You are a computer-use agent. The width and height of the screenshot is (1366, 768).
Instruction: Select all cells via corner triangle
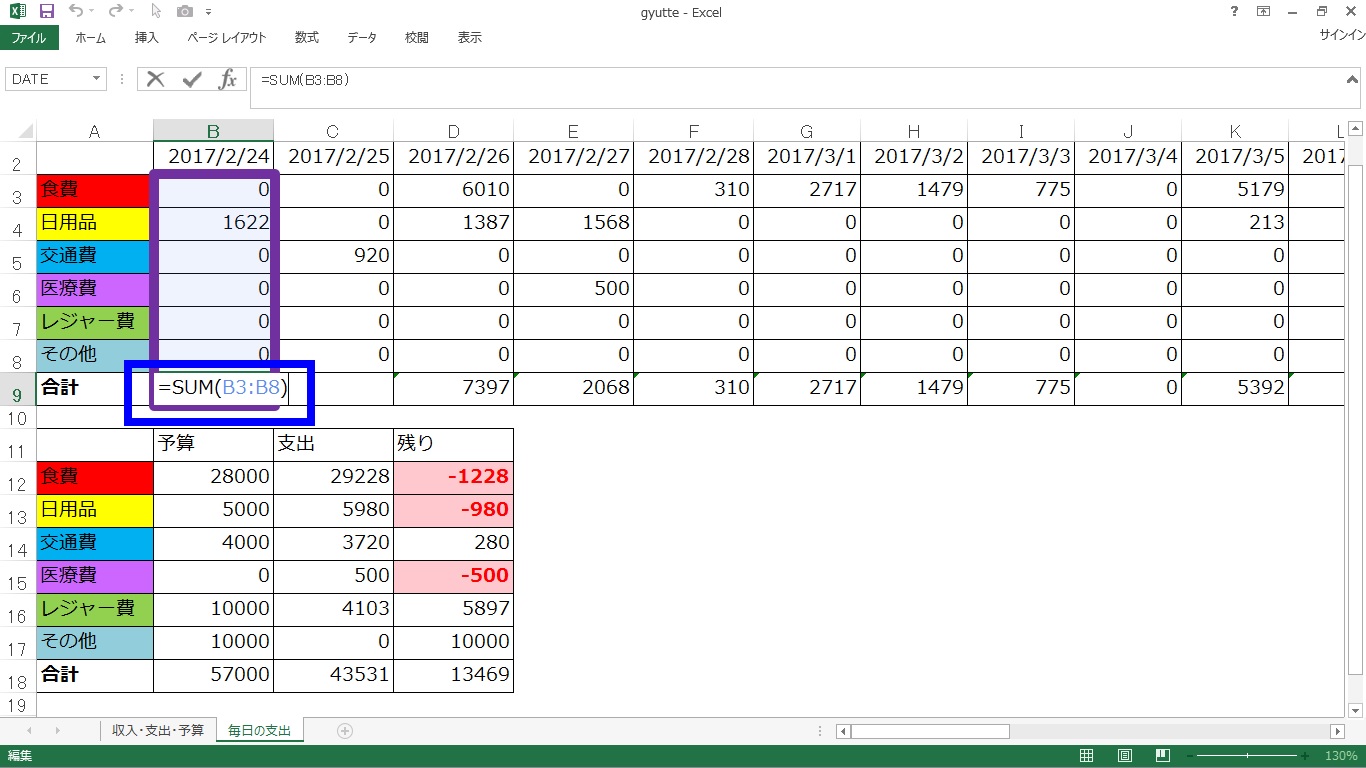point(26,131)
